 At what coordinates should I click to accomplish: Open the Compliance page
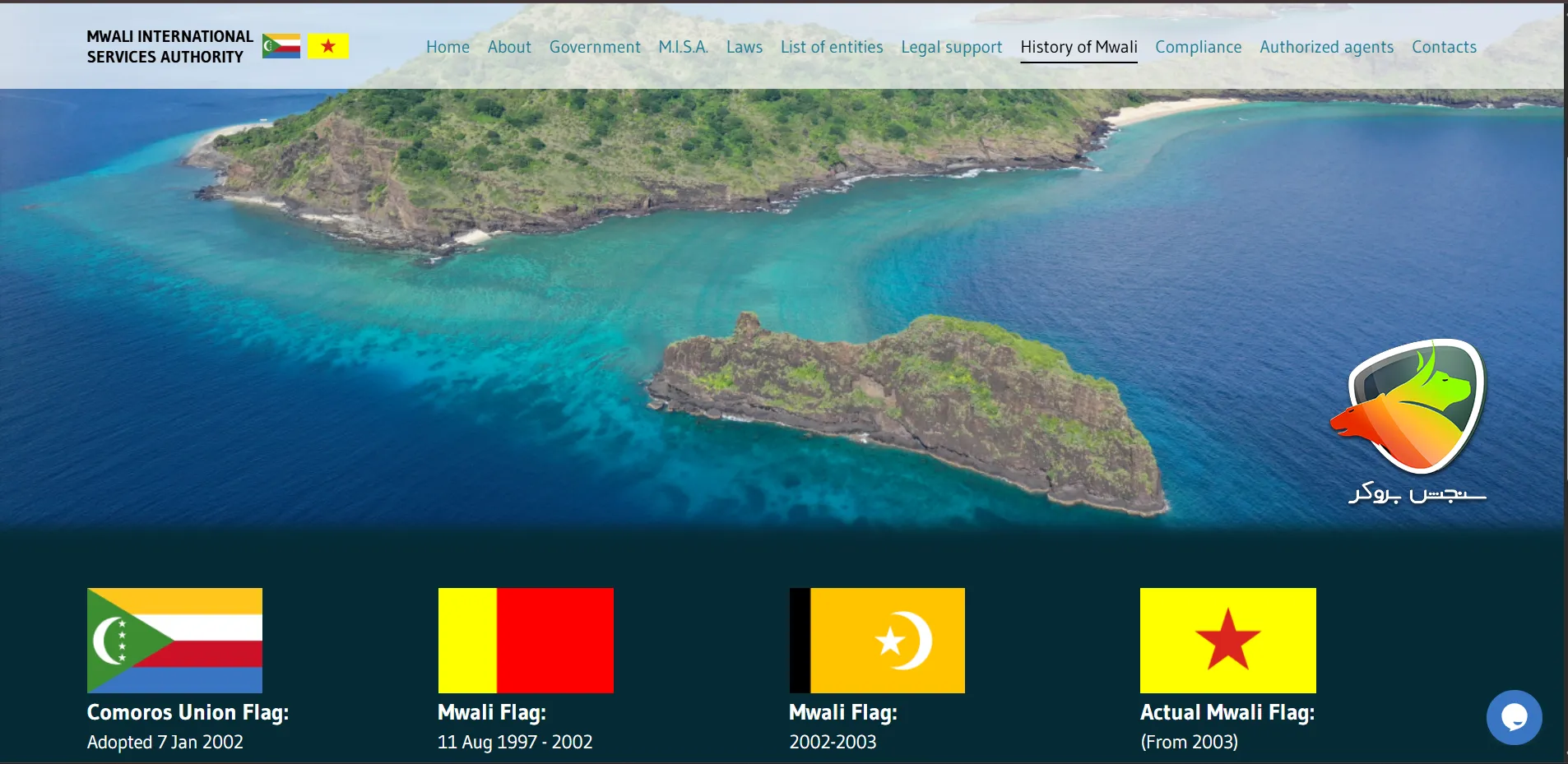pyautogui.click(x=1198, y=47)
